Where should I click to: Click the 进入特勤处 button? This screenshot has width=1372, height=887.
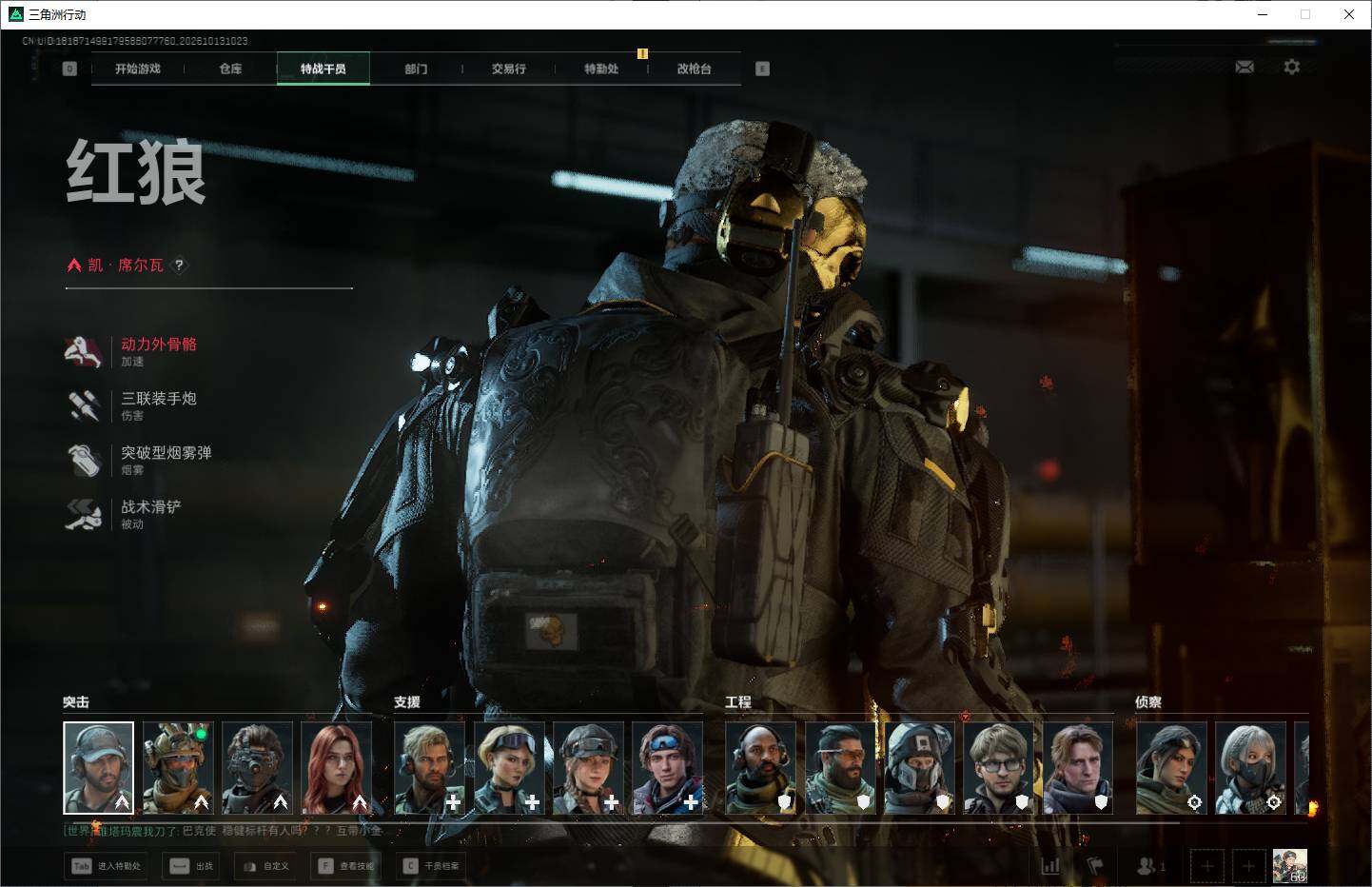click(x=107, y=866)
